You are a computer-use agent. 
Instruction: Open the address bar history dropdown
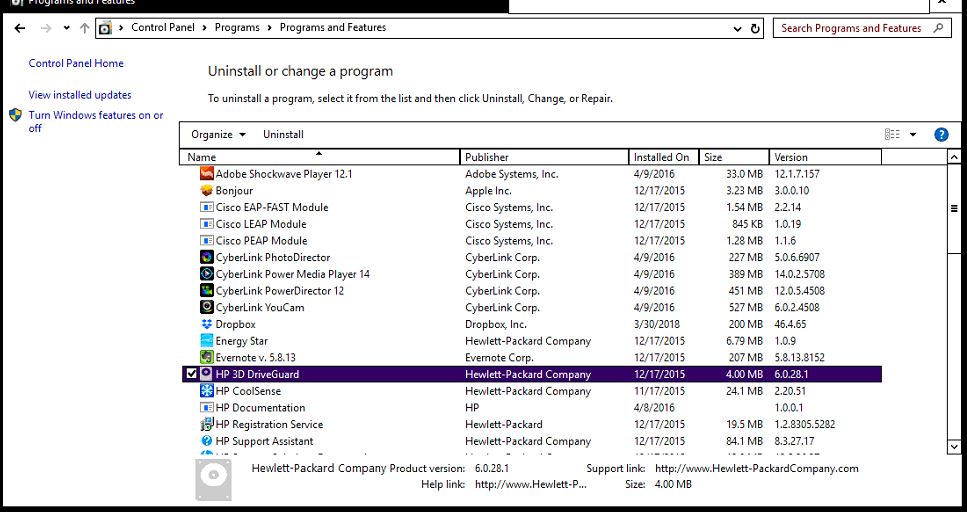coord(732,28)
